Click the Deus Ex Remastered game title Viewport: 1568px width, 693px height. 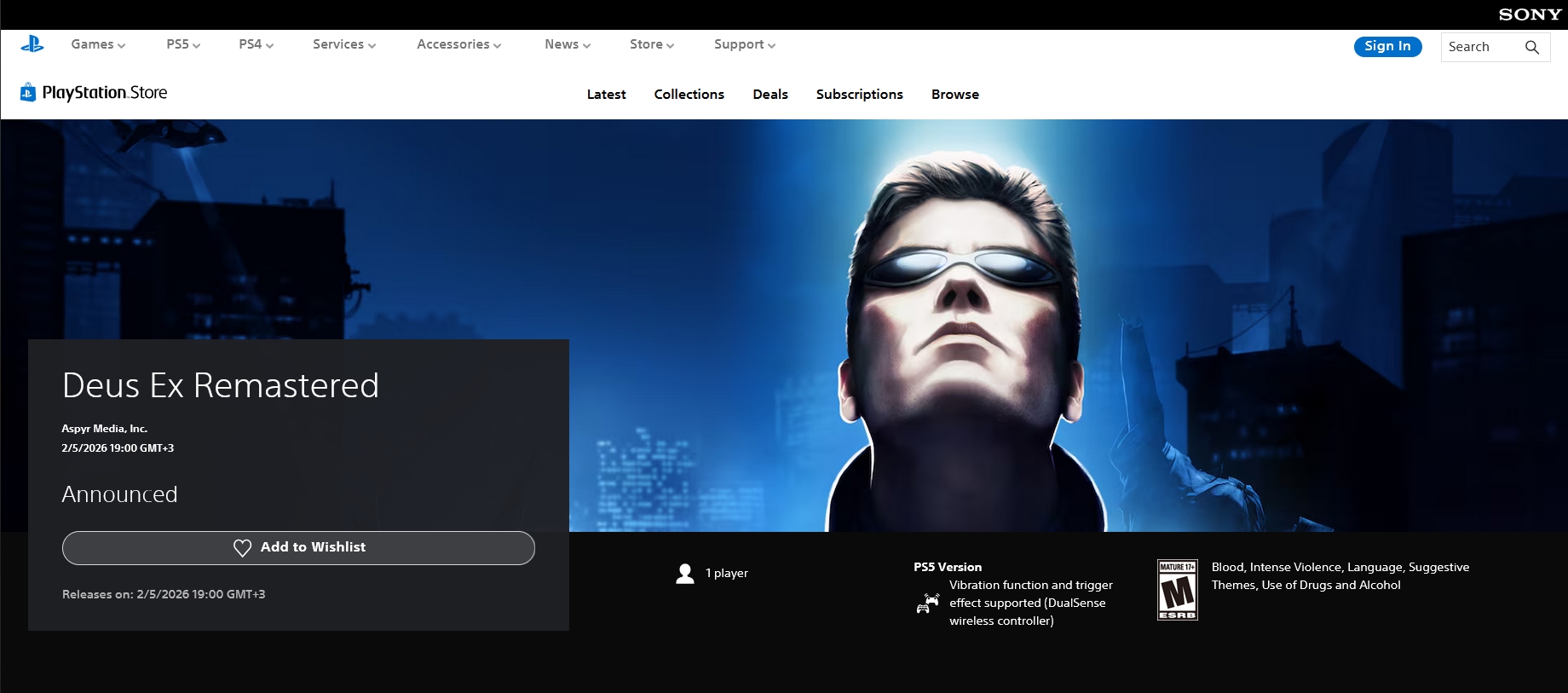pyautogui.click(x=221, y=385)
